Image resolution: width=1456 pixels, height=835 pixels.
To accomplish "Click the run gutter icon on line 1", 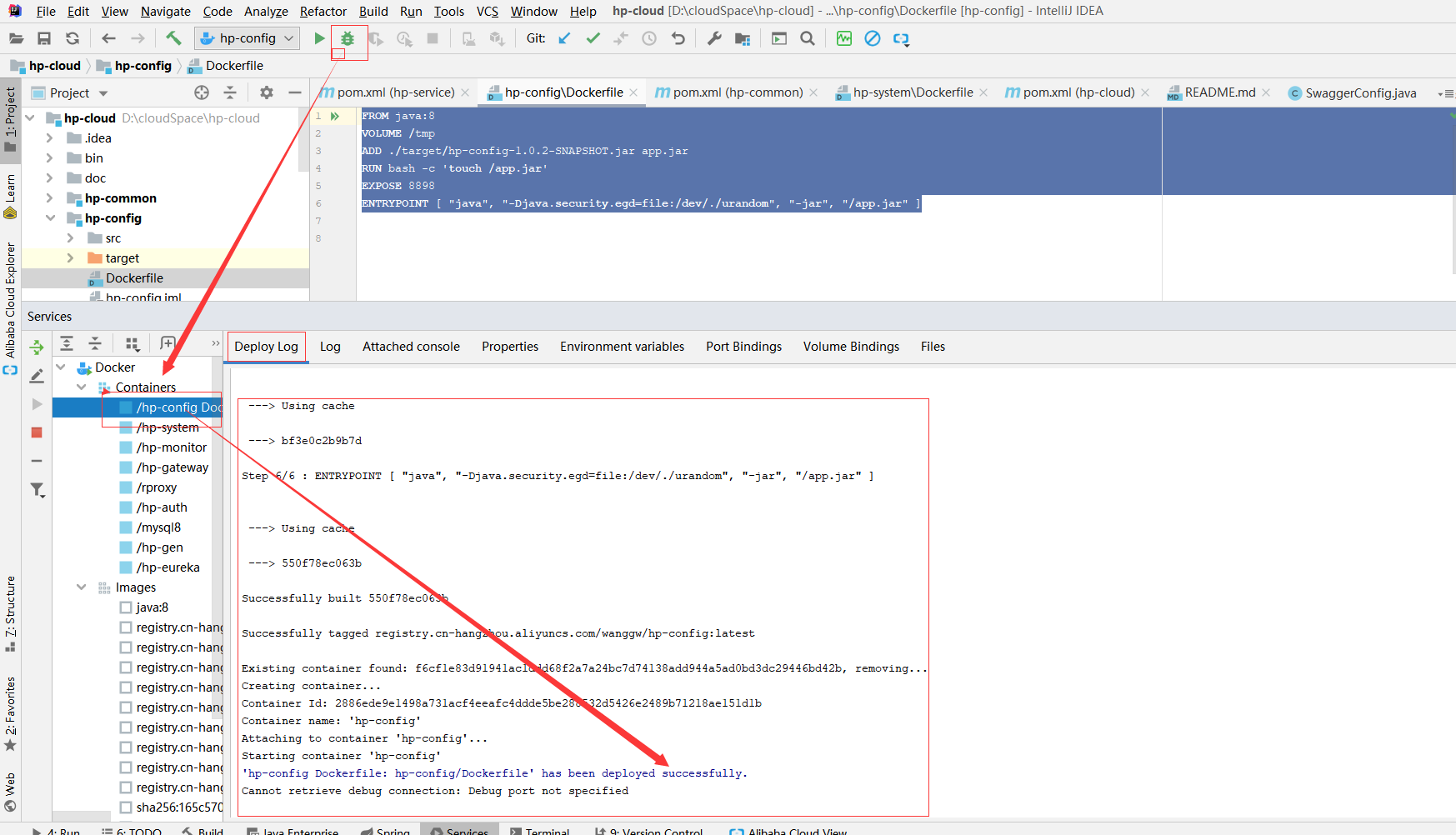I will tap(335, 116).
